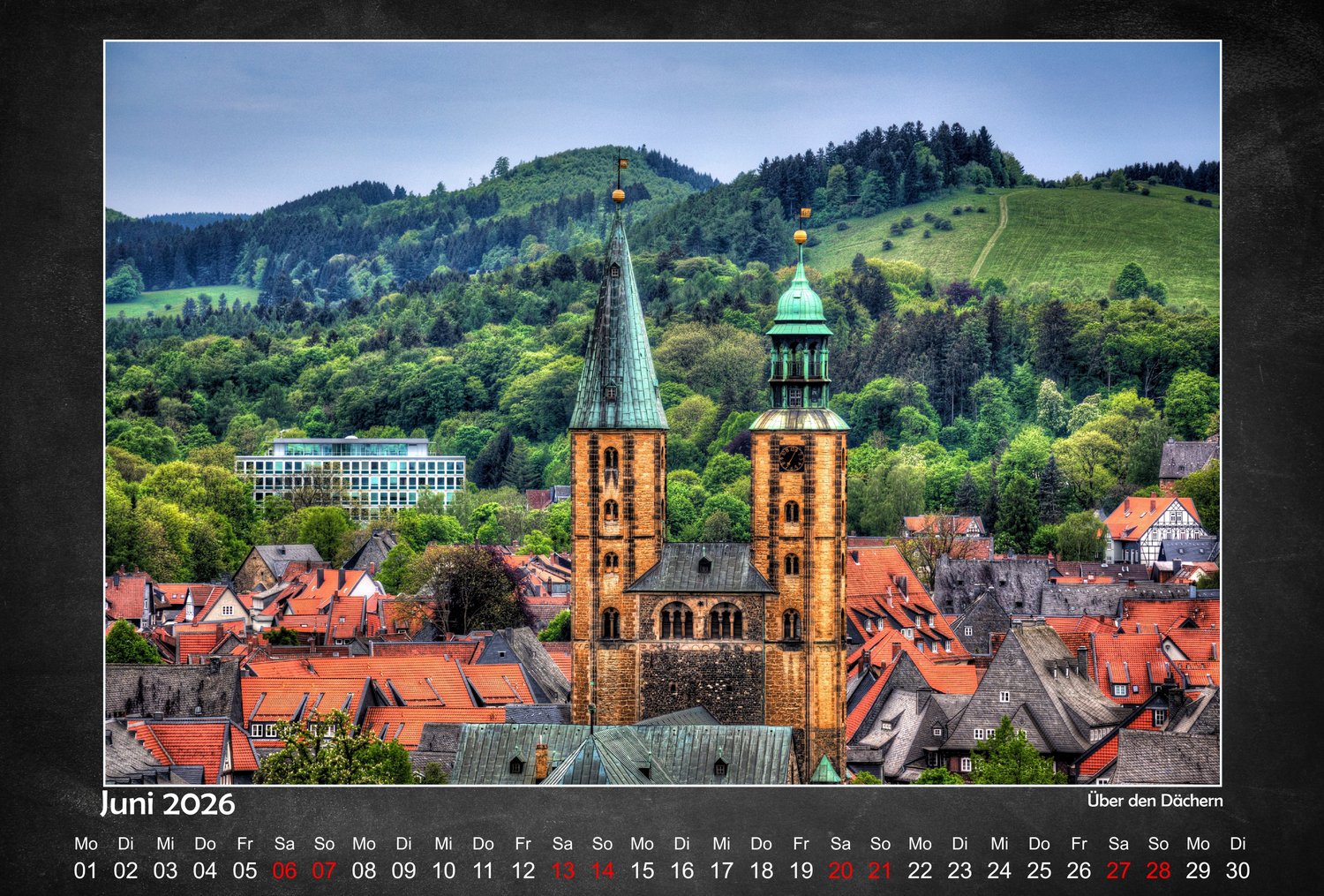Click day 12 on the calendar
The width and height of the screenshot is (1324, 896).
tap(523, 870)
